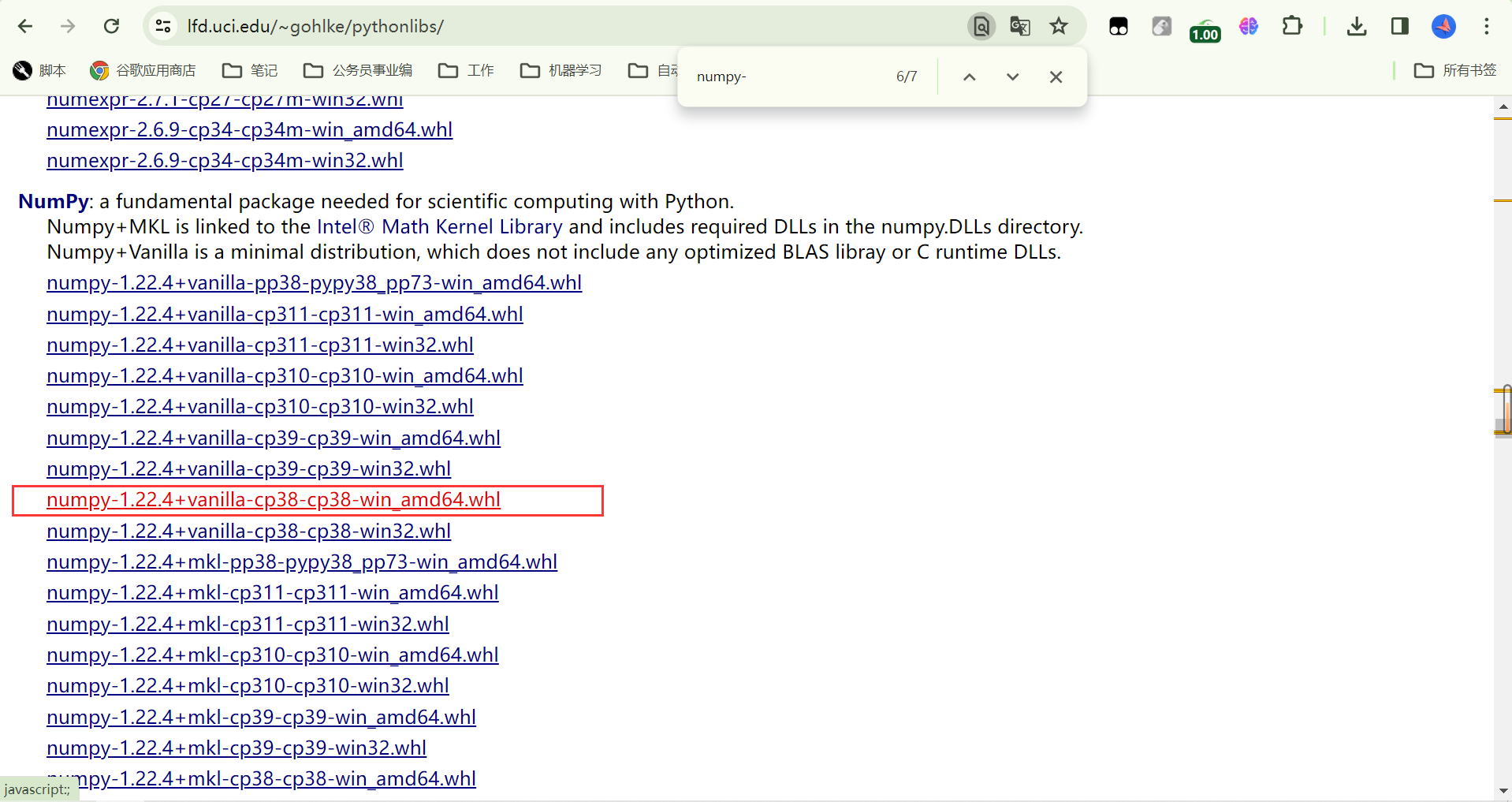Viewport: 1512px width, 802px height.
Task: Go to previous find match with up chevron
Action: tap(970, 76)
